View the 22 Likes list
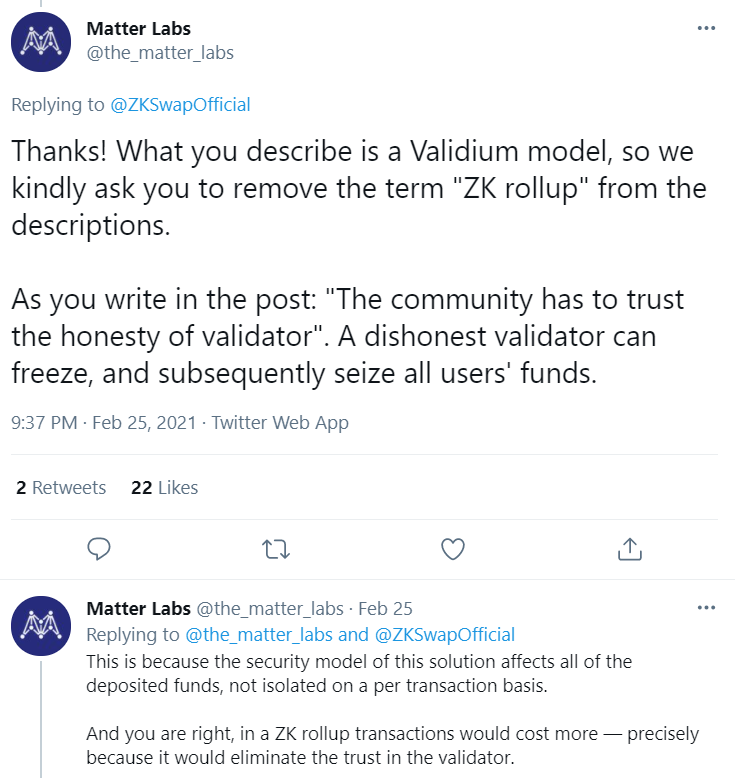Viewport: 735px width, 778px height. [x=164, y=488]
